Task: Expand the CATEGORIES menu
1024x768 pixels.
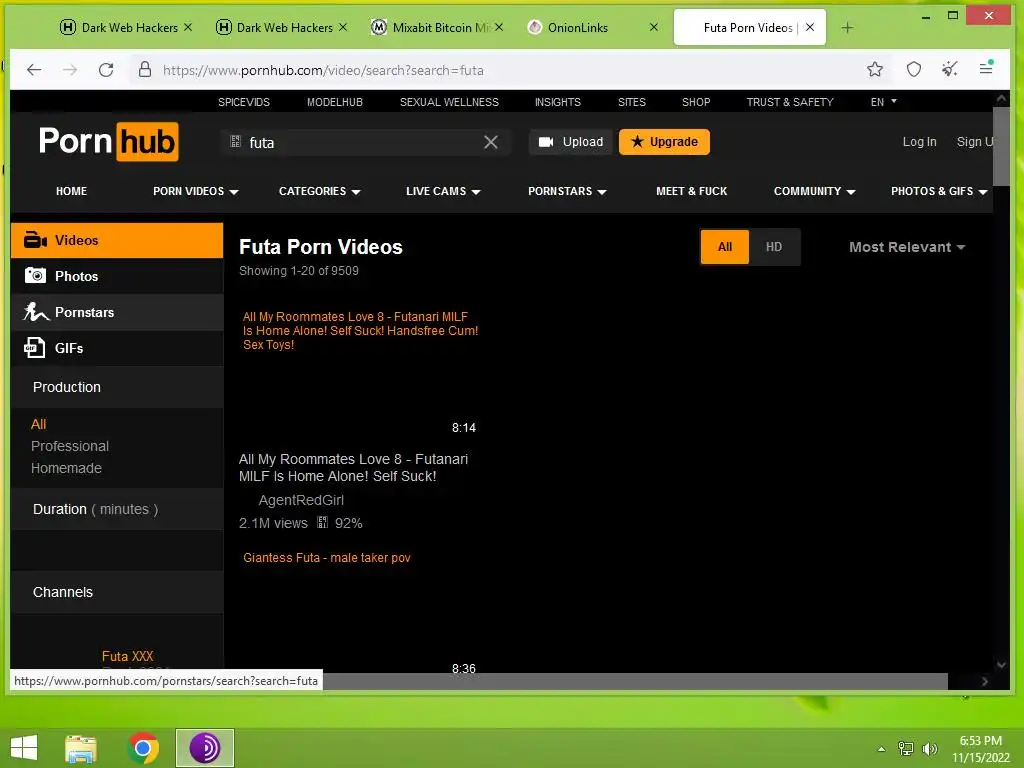Action: 319,191
